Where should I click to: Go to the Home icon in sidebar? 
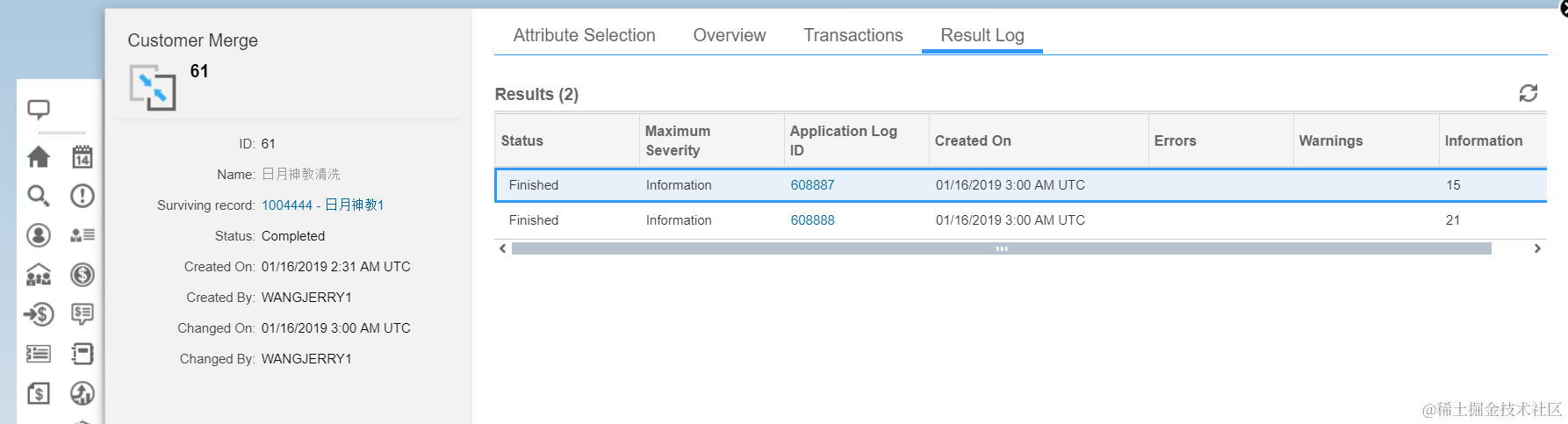tap(39, 157)
